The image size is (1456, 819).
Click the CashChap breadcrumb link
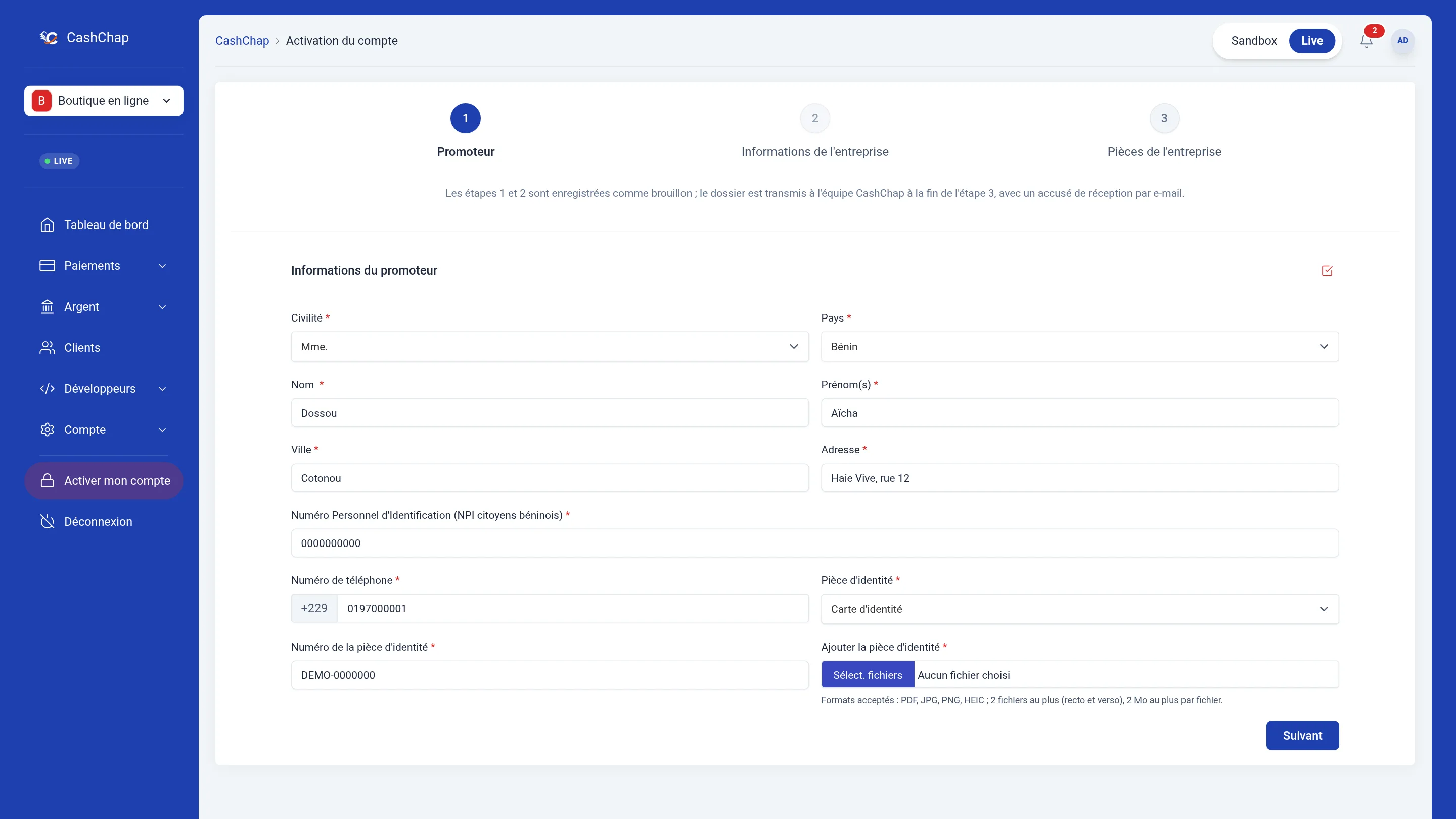(242, 40)
